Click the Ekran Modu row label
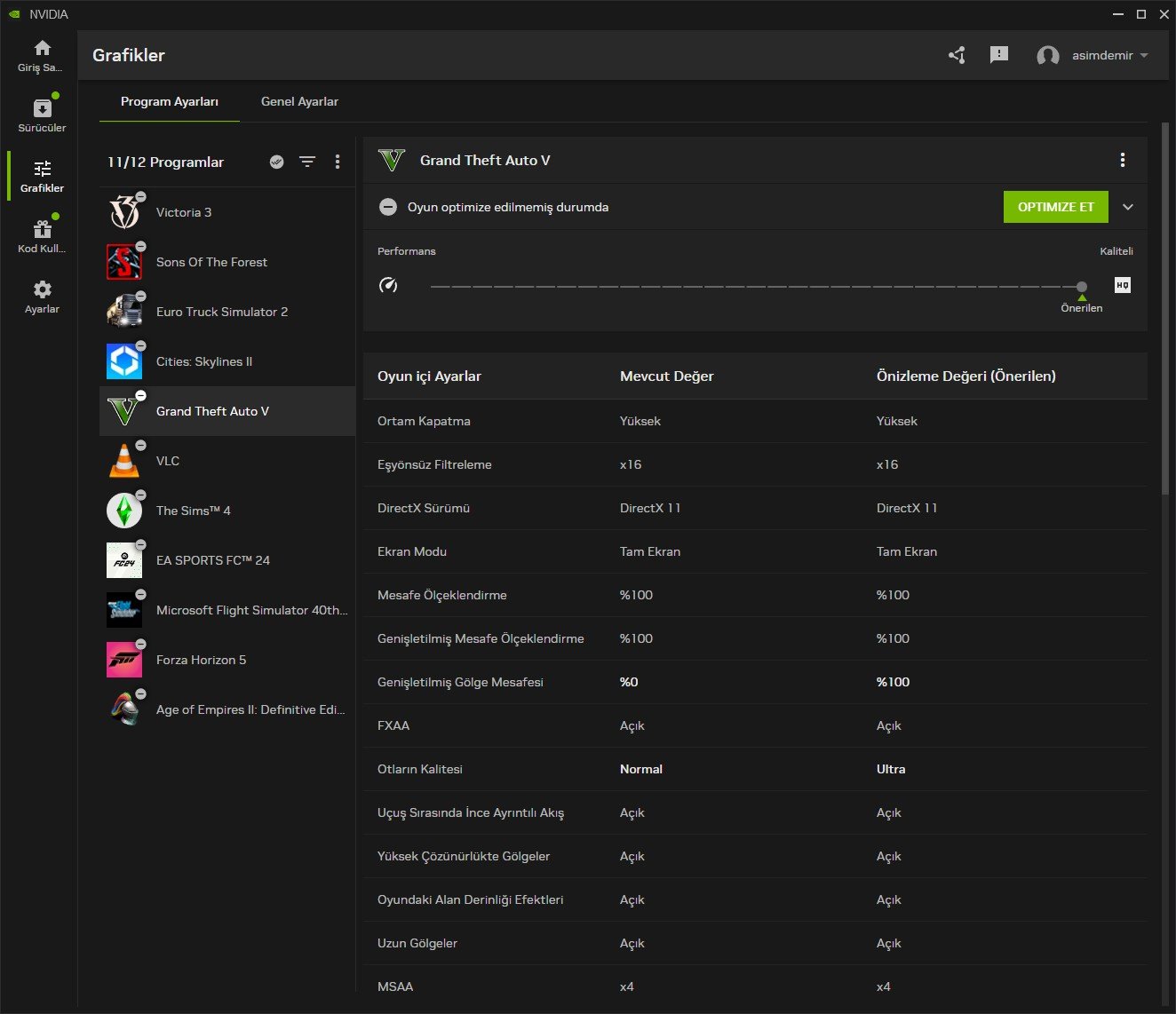Viewport: 1176px width, 1014px height. (412, 551)
